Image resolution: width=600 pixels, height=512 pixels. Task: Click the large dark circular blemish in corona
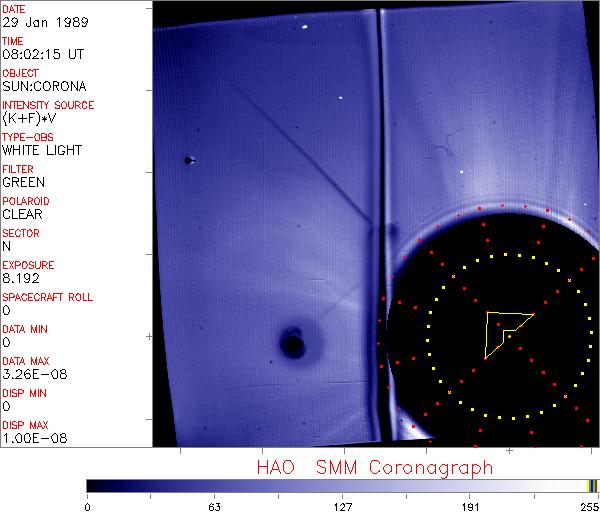(x=293, y=342)
